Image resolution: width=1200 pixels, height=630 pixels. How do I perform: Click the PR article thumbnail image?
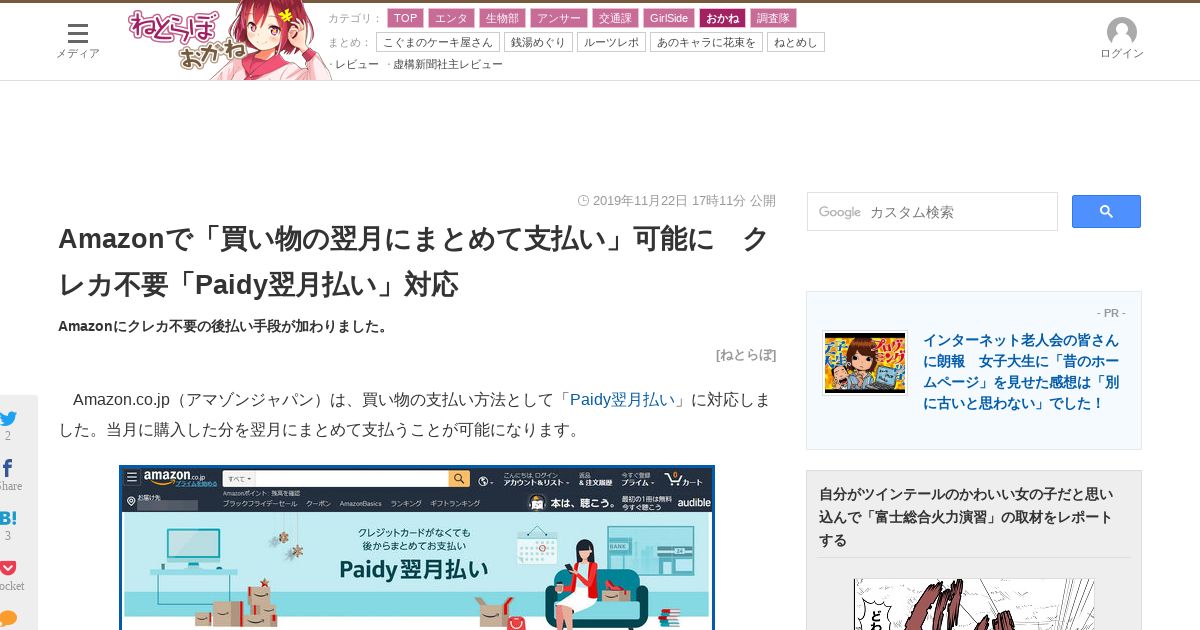865,363
